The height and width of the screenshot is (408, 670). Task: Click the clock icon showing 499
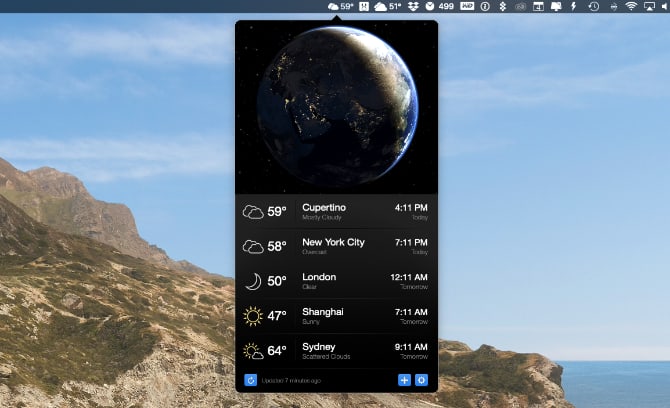click(440, 6)
